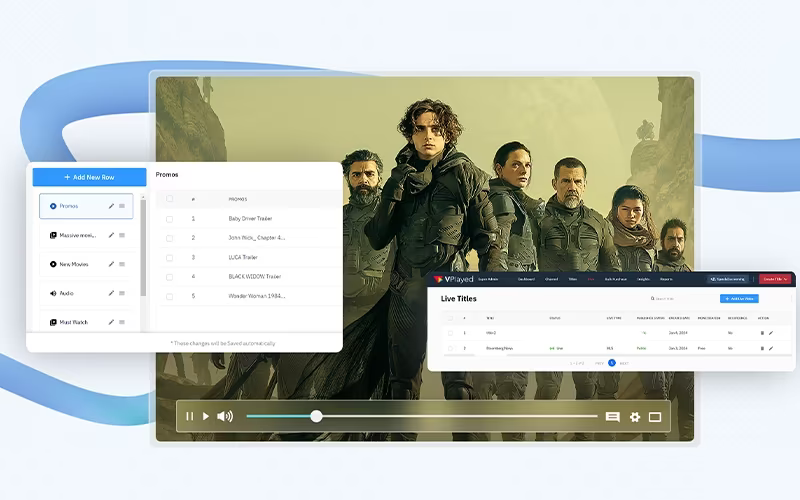Viewport: 800px width, 500px height.
Task: Check the first Live Titles row checkbox
Action: (x=450, y=333)
